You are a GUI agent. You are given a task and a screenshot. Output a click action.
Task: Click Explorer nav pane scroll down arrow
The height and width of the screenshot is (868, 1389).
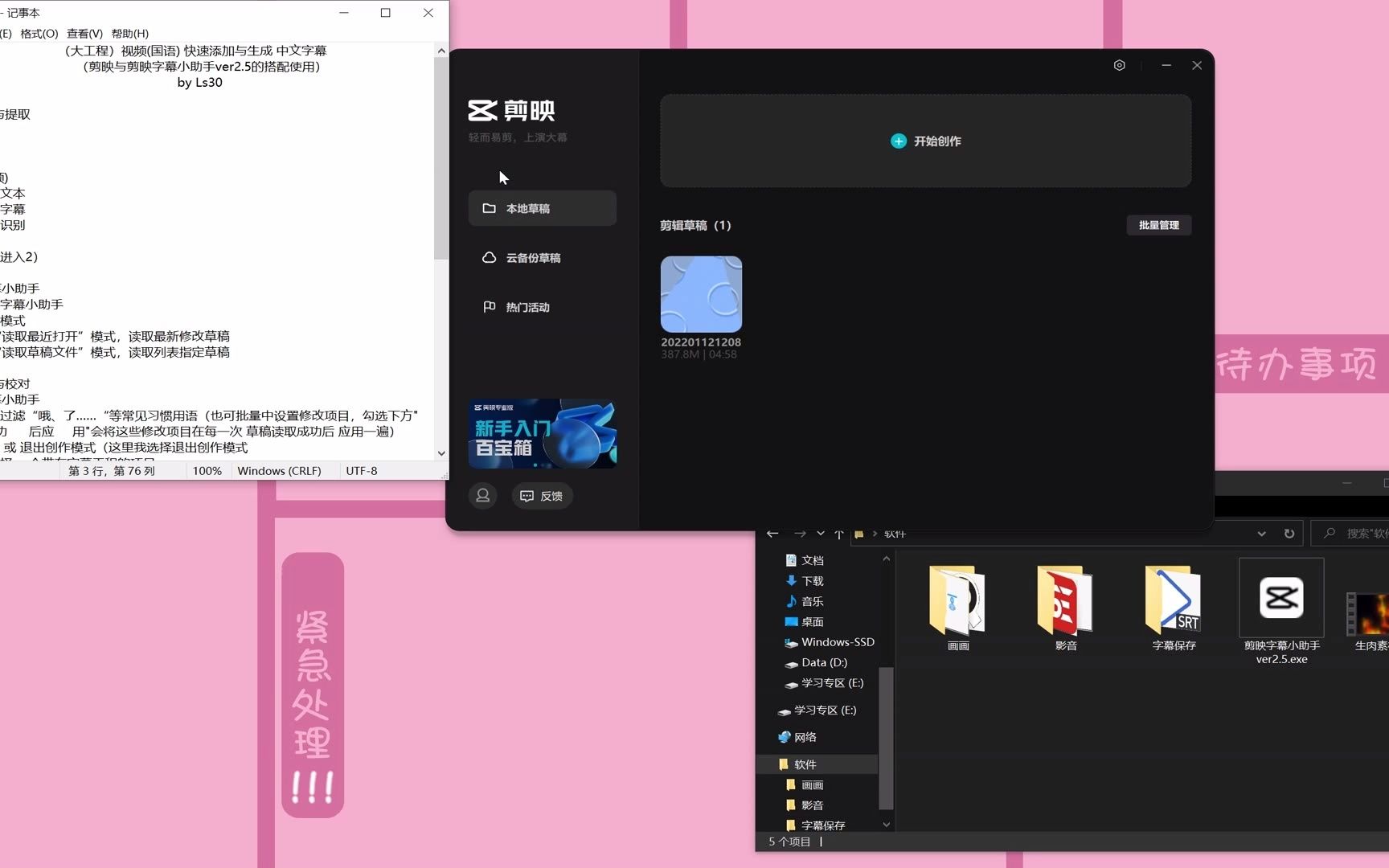click(x=886, y=825)
